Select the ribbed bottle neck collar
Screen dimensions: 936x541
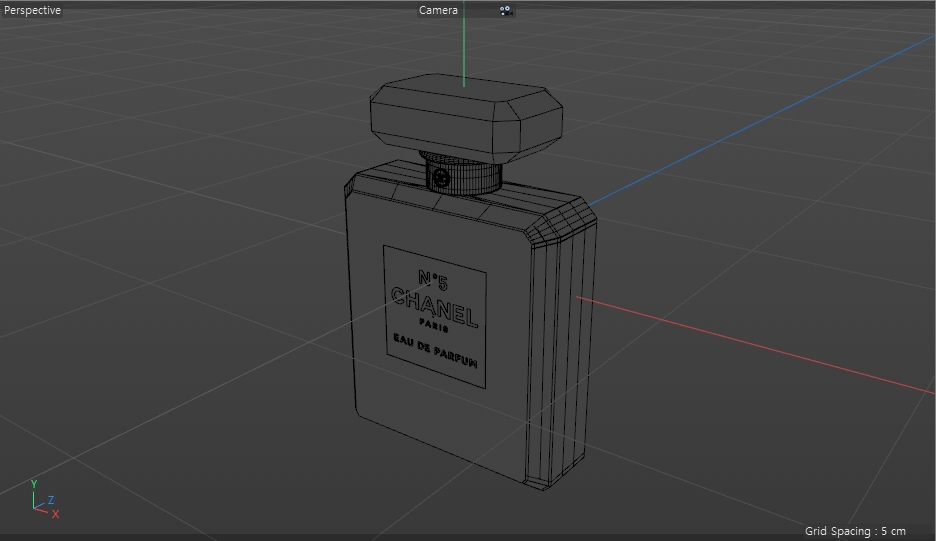point(464,174)
